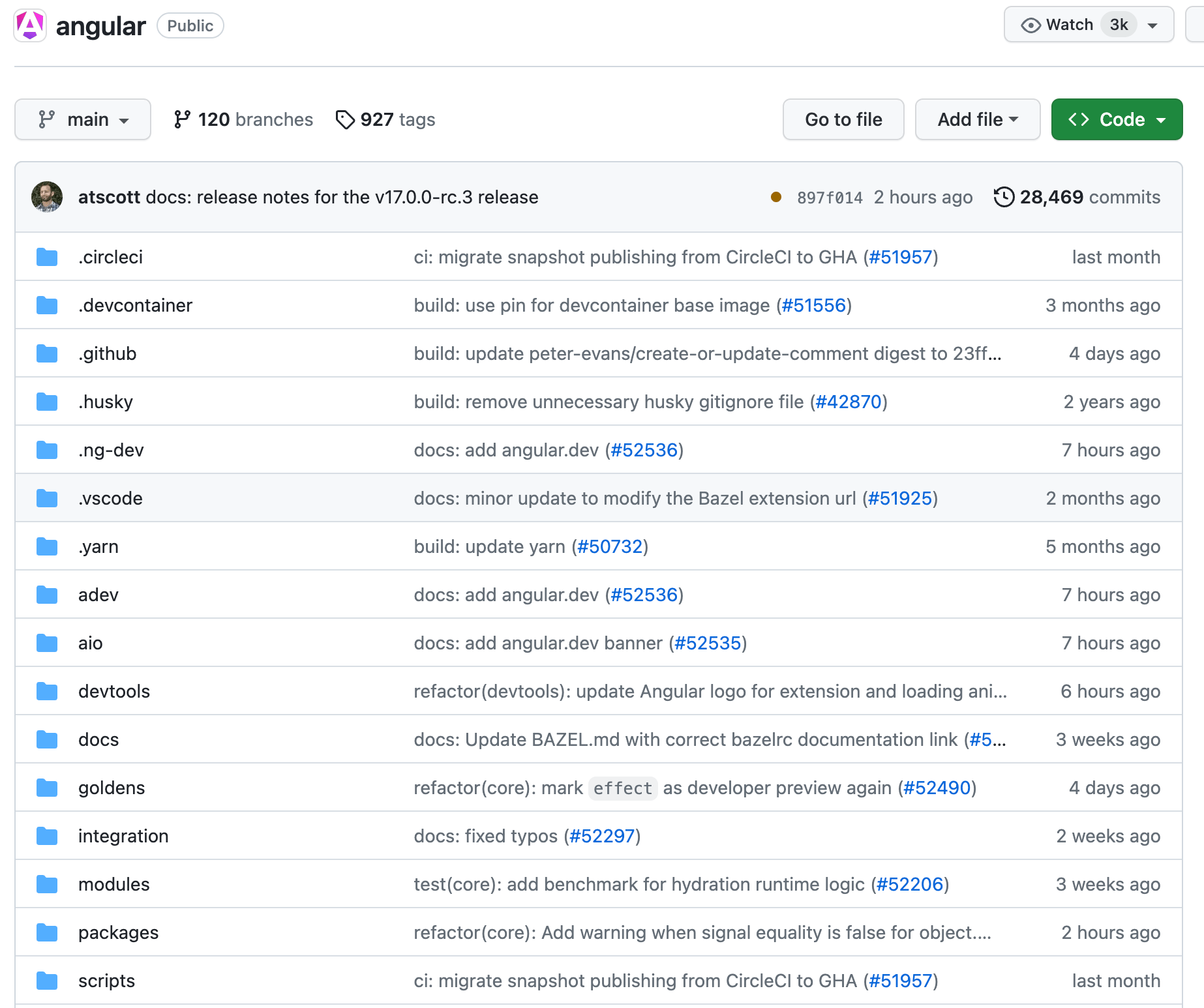Open devtools Angular logo refactor commit message
This screenshot has height=1008, width=1204.
pos(710,691)
